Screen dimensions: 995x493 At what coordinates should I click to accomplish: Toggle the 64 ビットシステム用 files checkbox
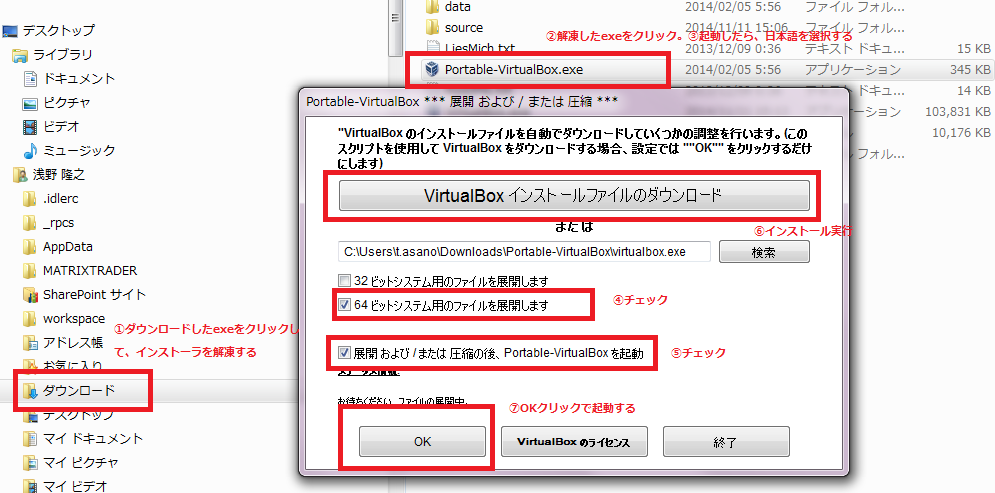coord(344,305)
